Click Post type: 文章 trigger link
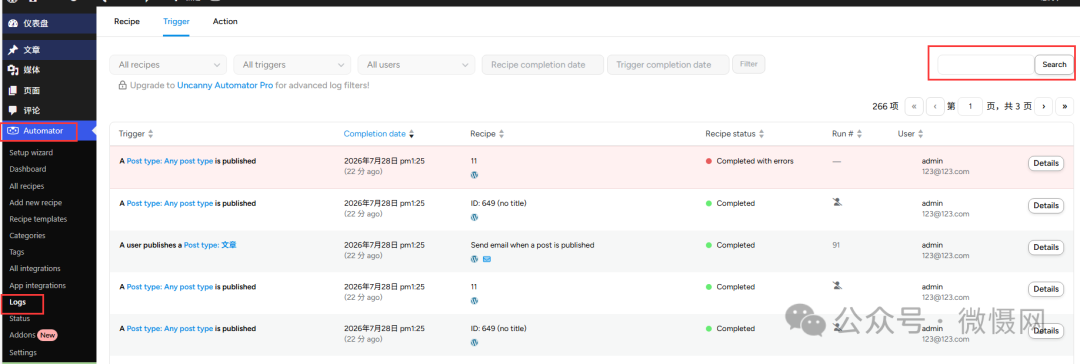Image resolution: width=1080 pixels, height=364 pixels. [210, 245]
